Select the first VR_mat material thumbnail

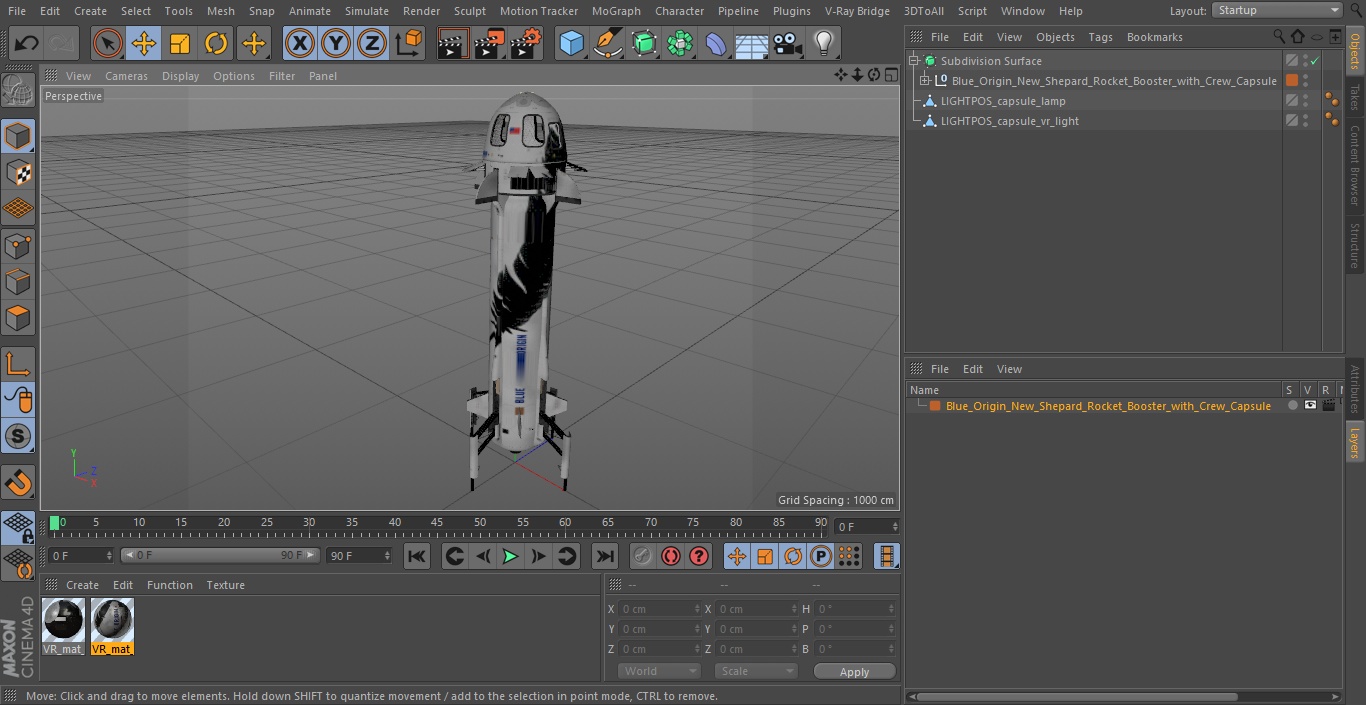(x=63, y=626)
